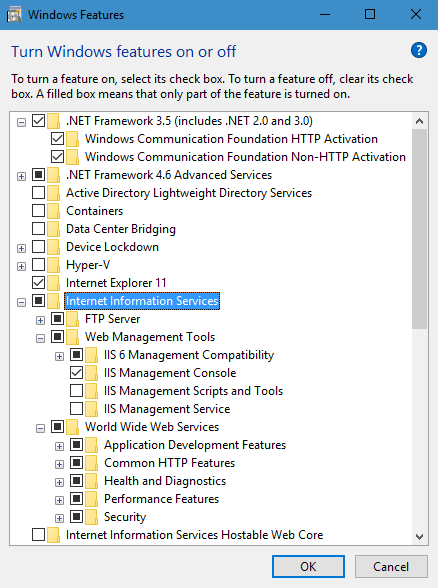The height and width of the screenshot is (588, 438).
Task: Click folder icon beside Common HTTP Features
Action: (x=92, y=463)
